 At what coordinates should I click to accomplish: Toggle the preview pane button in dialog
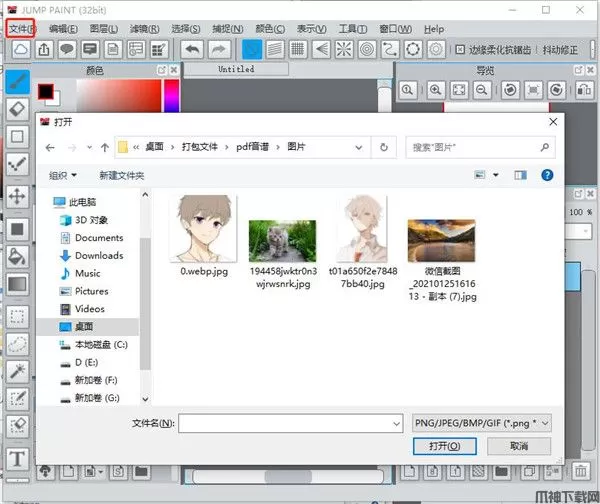coord(520,175)
